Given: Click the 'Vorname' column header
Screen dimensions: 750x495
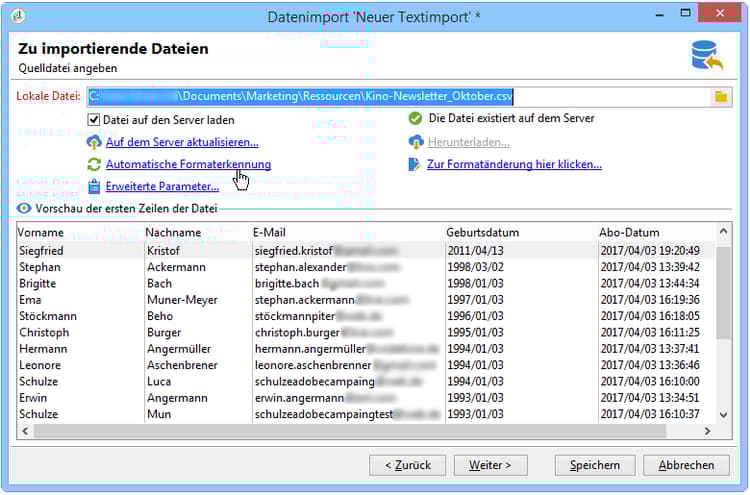Looking at the screenshot, I should pos(80,232).
